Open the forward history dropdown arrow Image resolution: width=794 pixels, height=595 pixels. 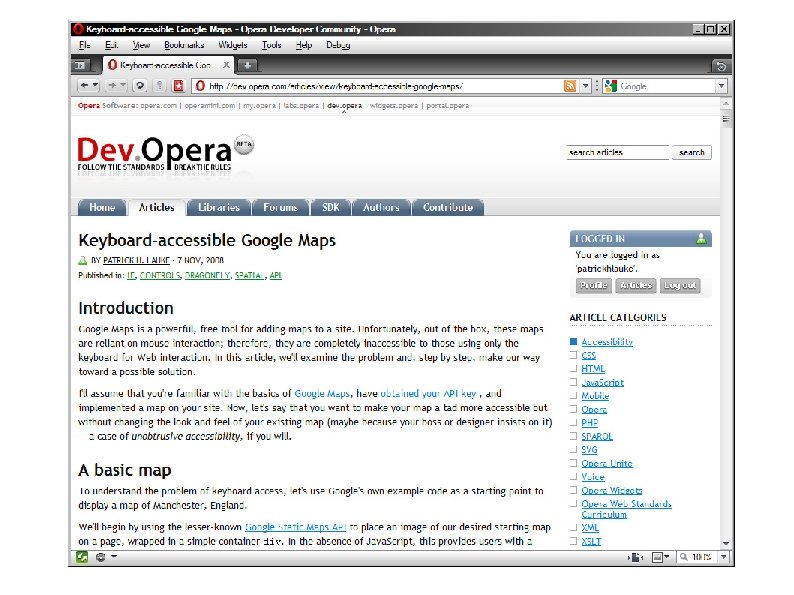coord(123,86)
